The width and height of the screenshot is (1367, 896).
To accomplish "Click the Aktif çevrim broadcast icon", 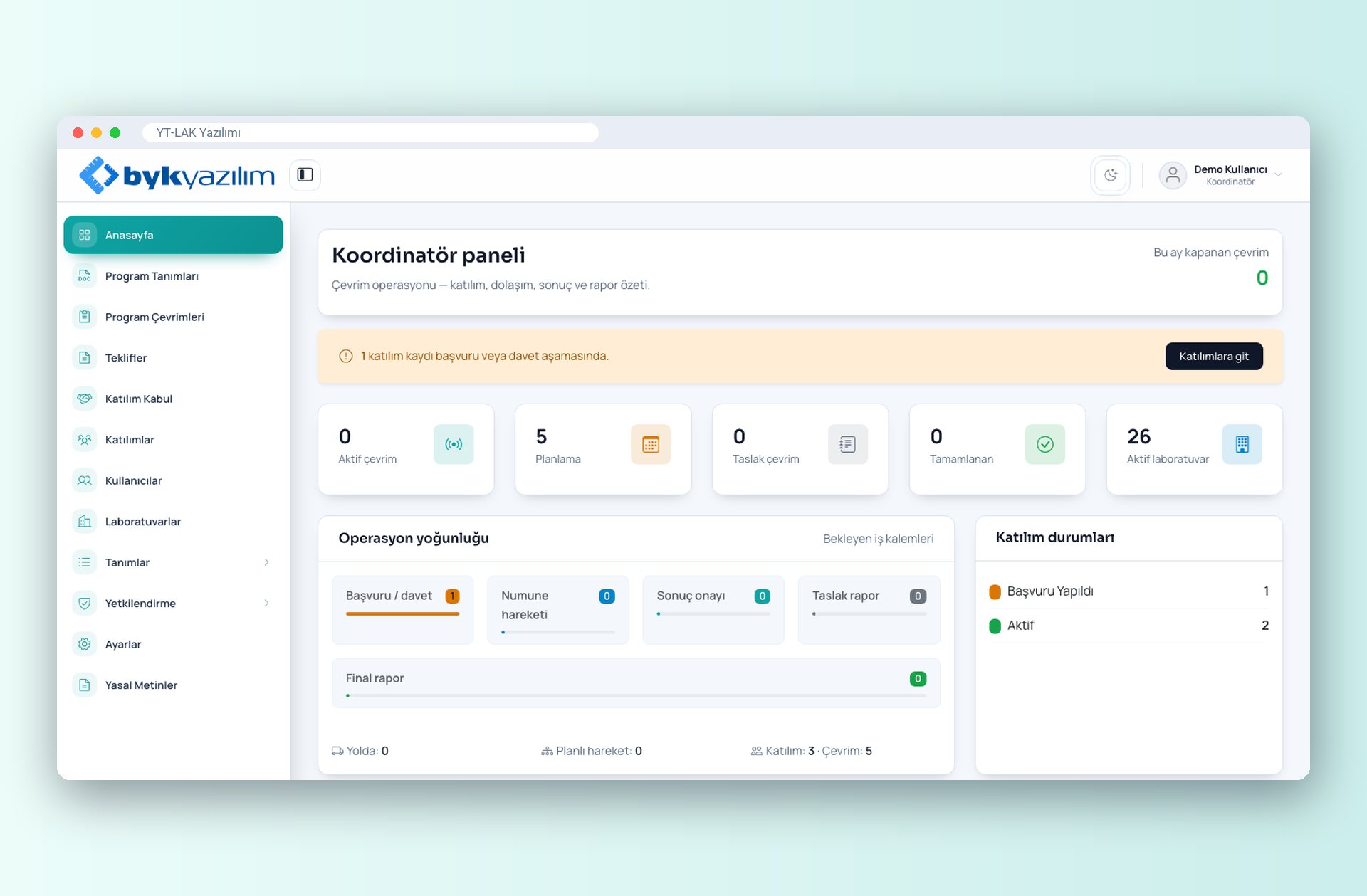I will pos(454,444).
